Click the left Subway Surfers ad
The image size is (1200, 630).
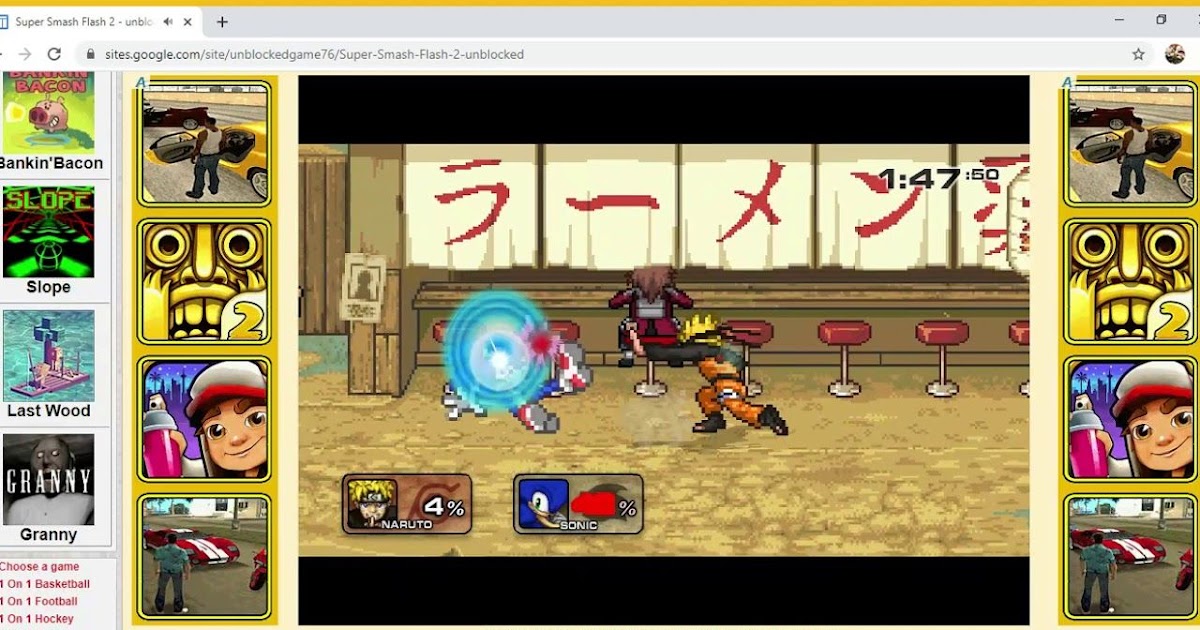pos(205,420)
